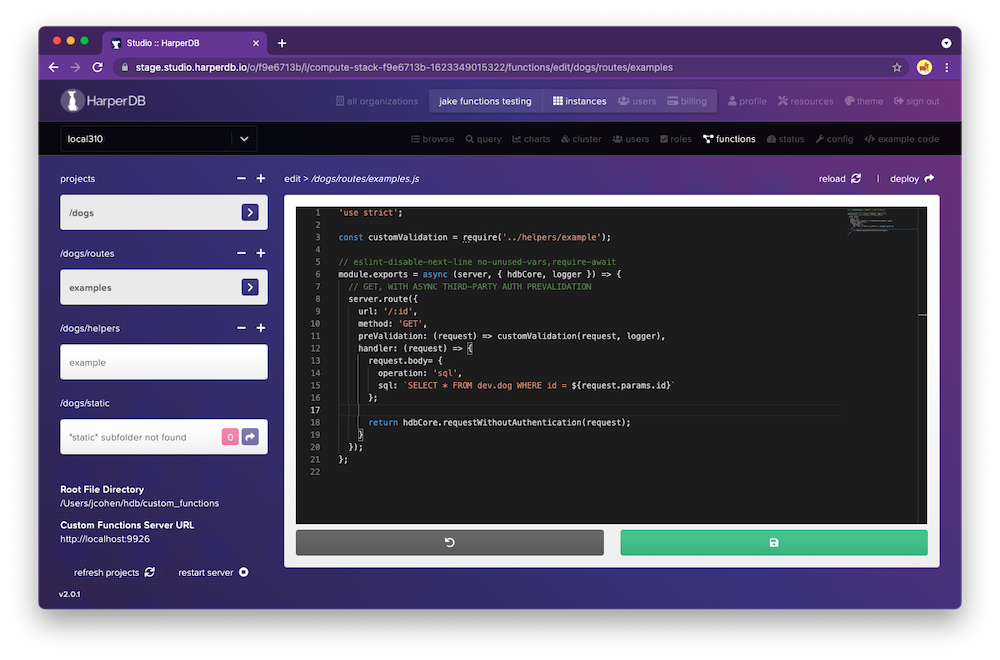Viewport: 1000px width, 660px height.
Task: Click the deploy arrow icon
Action: 929,179
